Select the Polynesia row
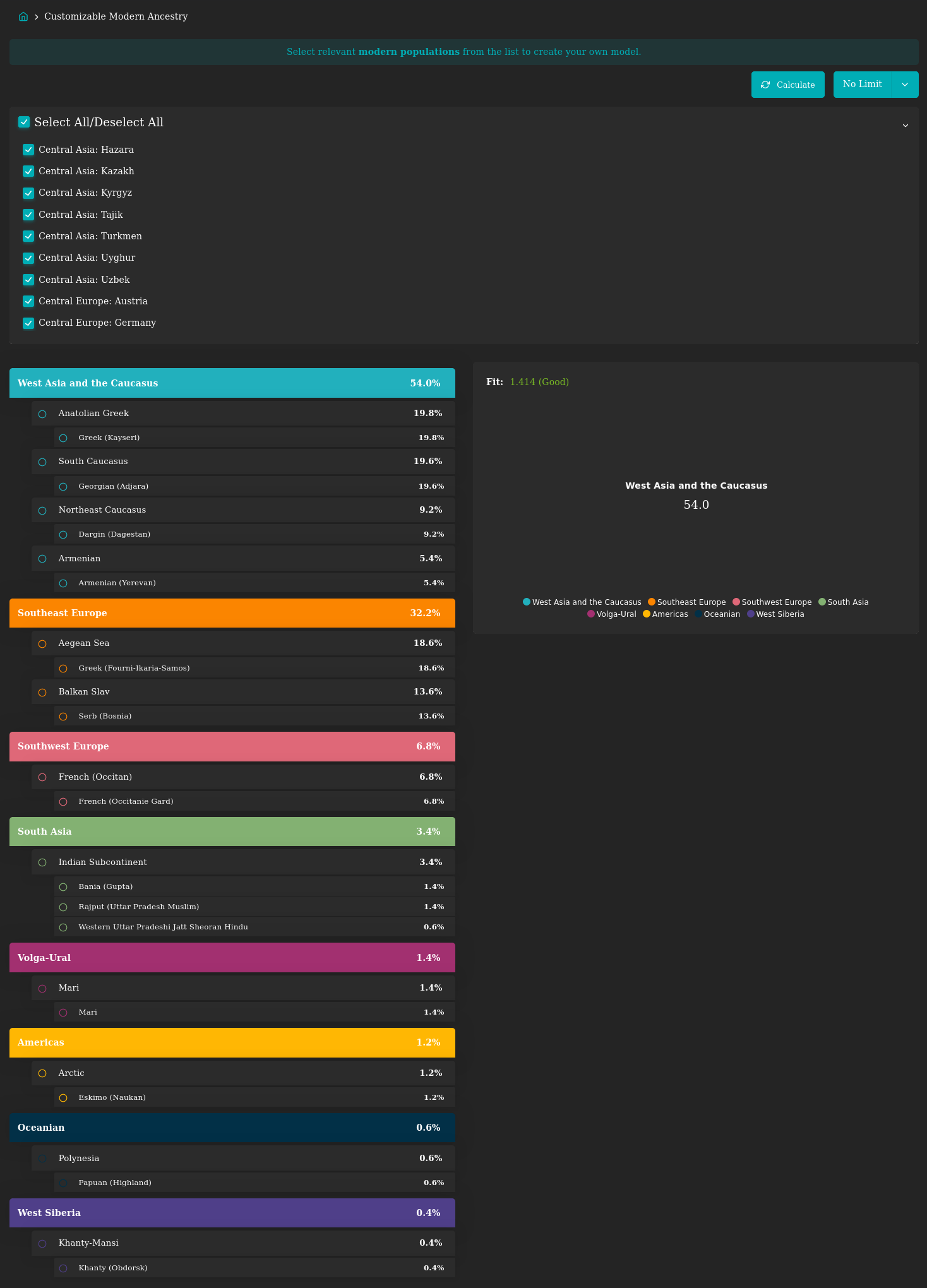 tap(243, 1159)
